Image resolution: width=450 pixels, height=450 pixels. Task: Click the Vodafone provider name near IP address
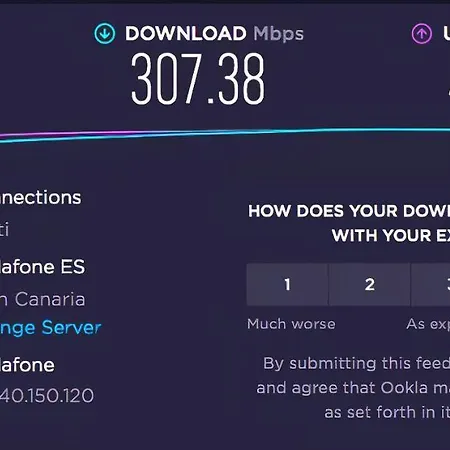[27, 365]
